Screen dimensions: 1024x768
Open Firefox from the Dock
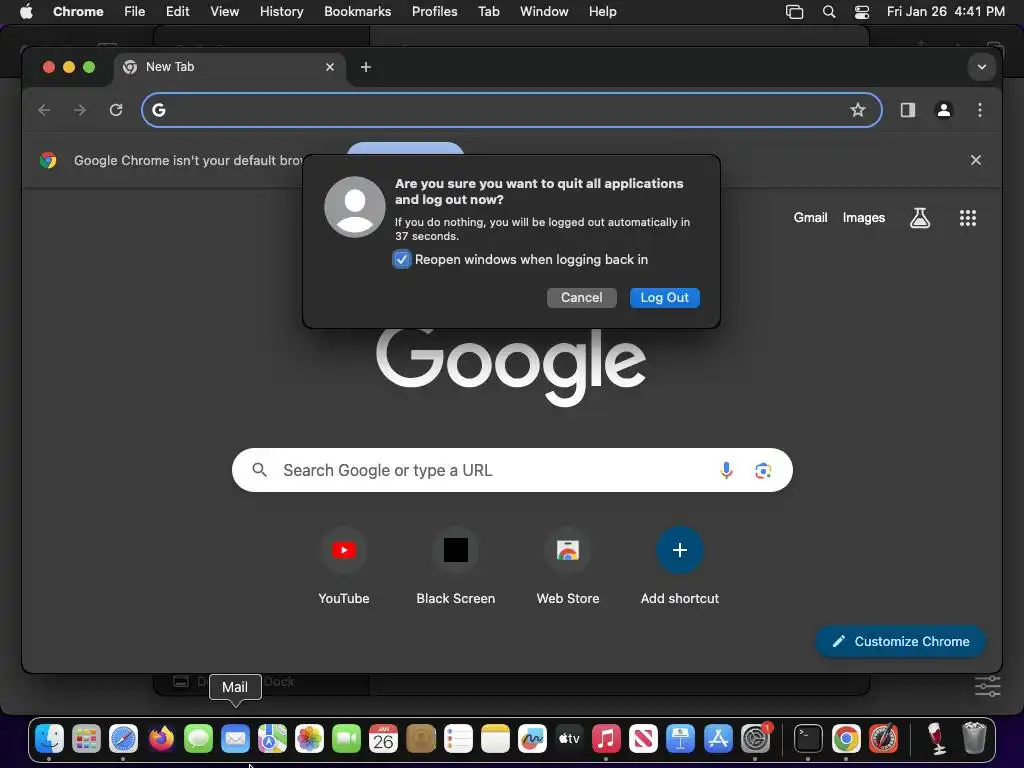pos(161,739)
